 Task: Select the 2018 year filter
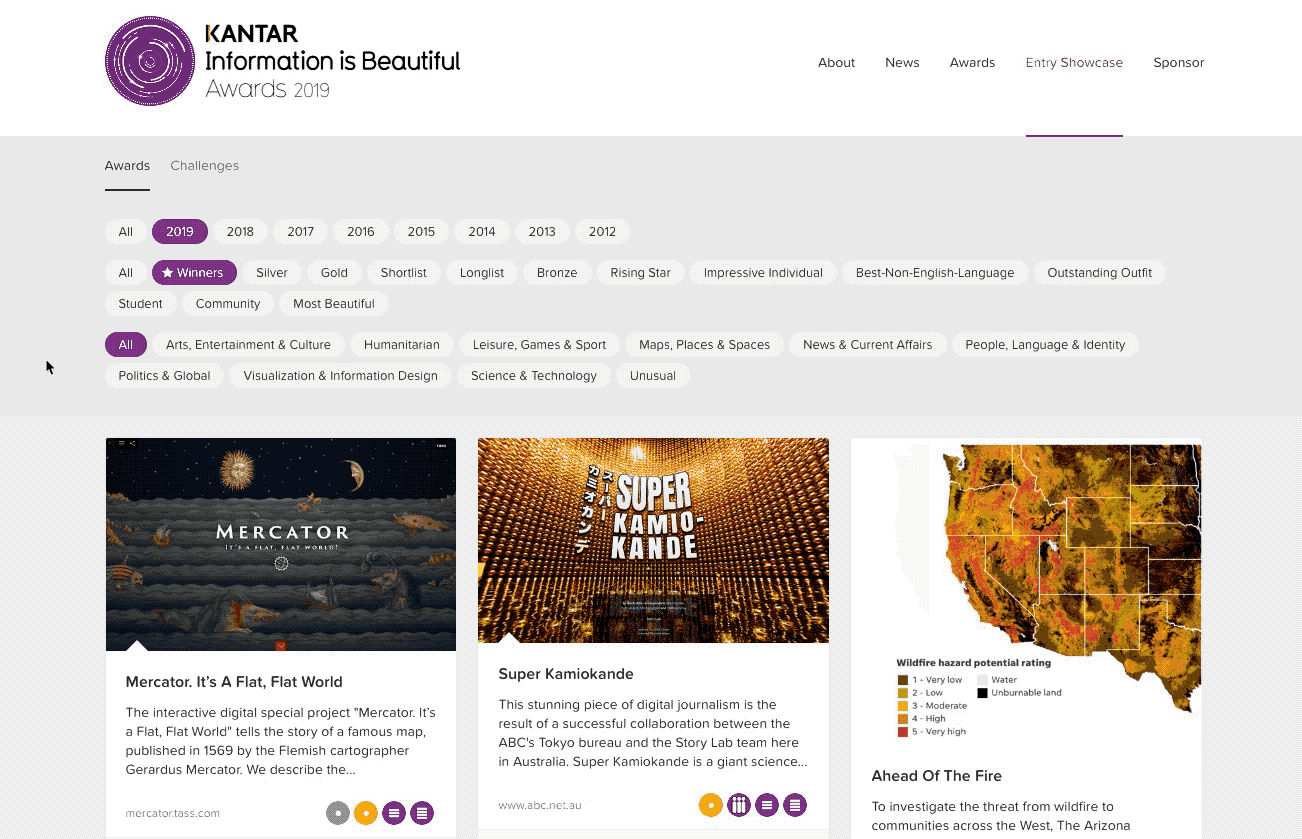(x=240, y=232)
